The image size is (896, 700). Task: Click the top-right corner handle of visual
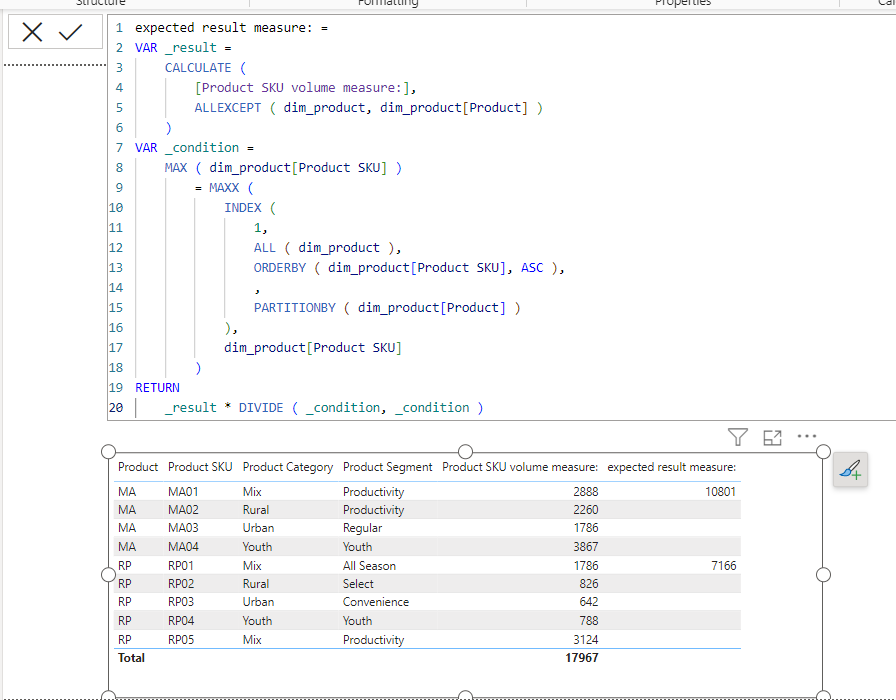pyautogui.click(x=823, y=452)
